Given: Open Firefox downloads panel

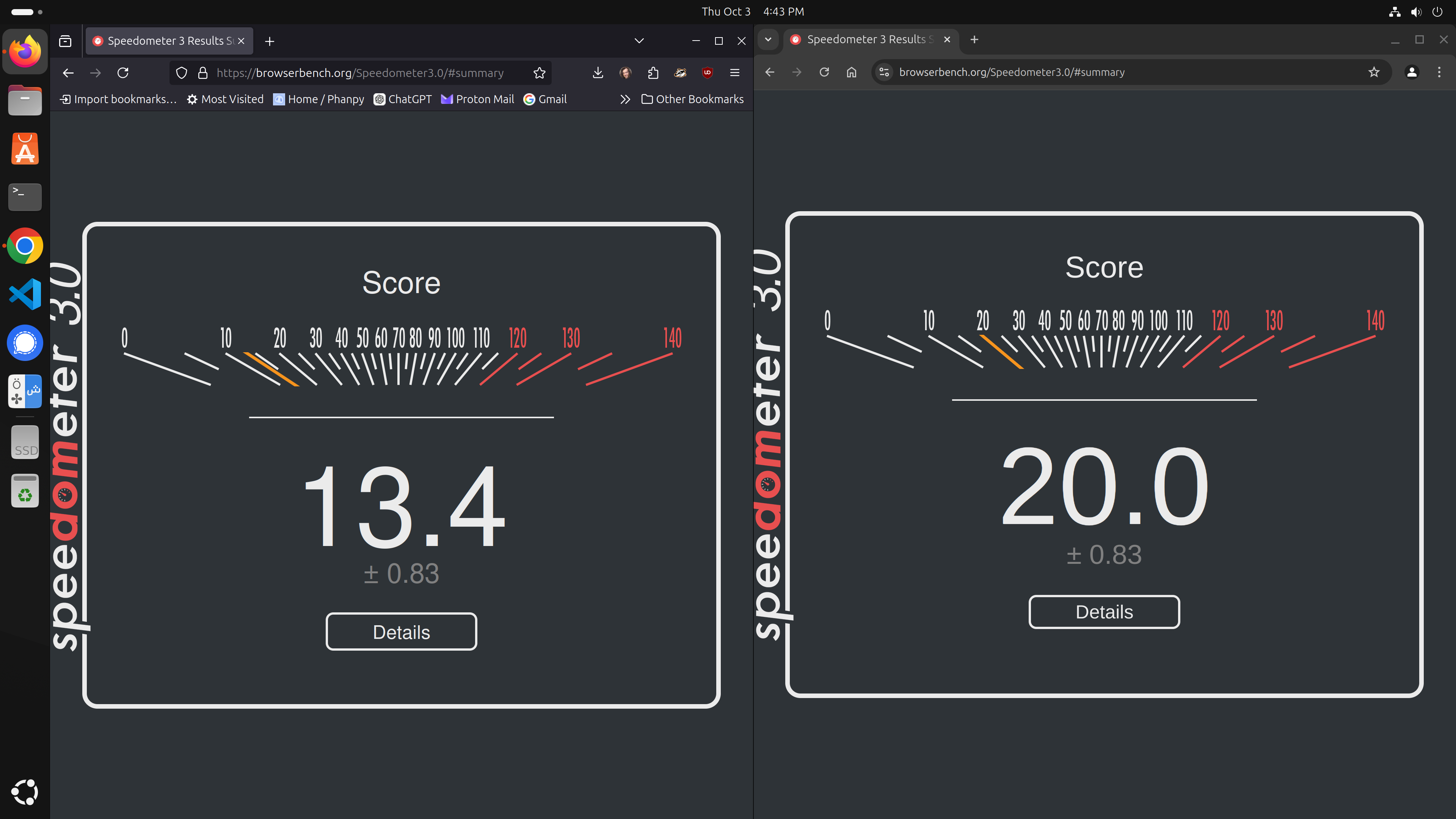Looking at the screenshot, I should pyautogui.click(x=598, y=72).
